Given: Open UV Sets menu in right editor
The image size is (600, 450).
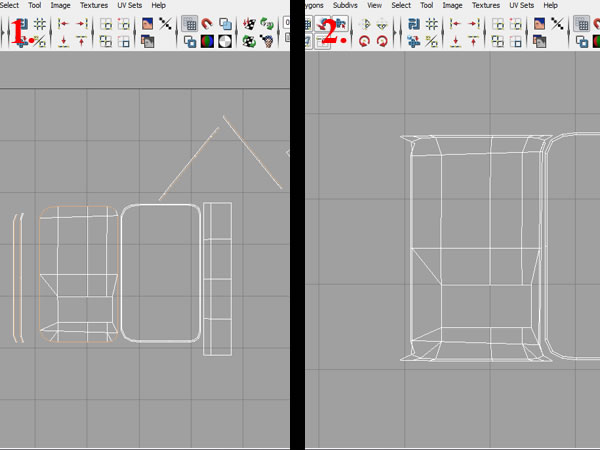Looking at the screenshot, I should 522,5.
